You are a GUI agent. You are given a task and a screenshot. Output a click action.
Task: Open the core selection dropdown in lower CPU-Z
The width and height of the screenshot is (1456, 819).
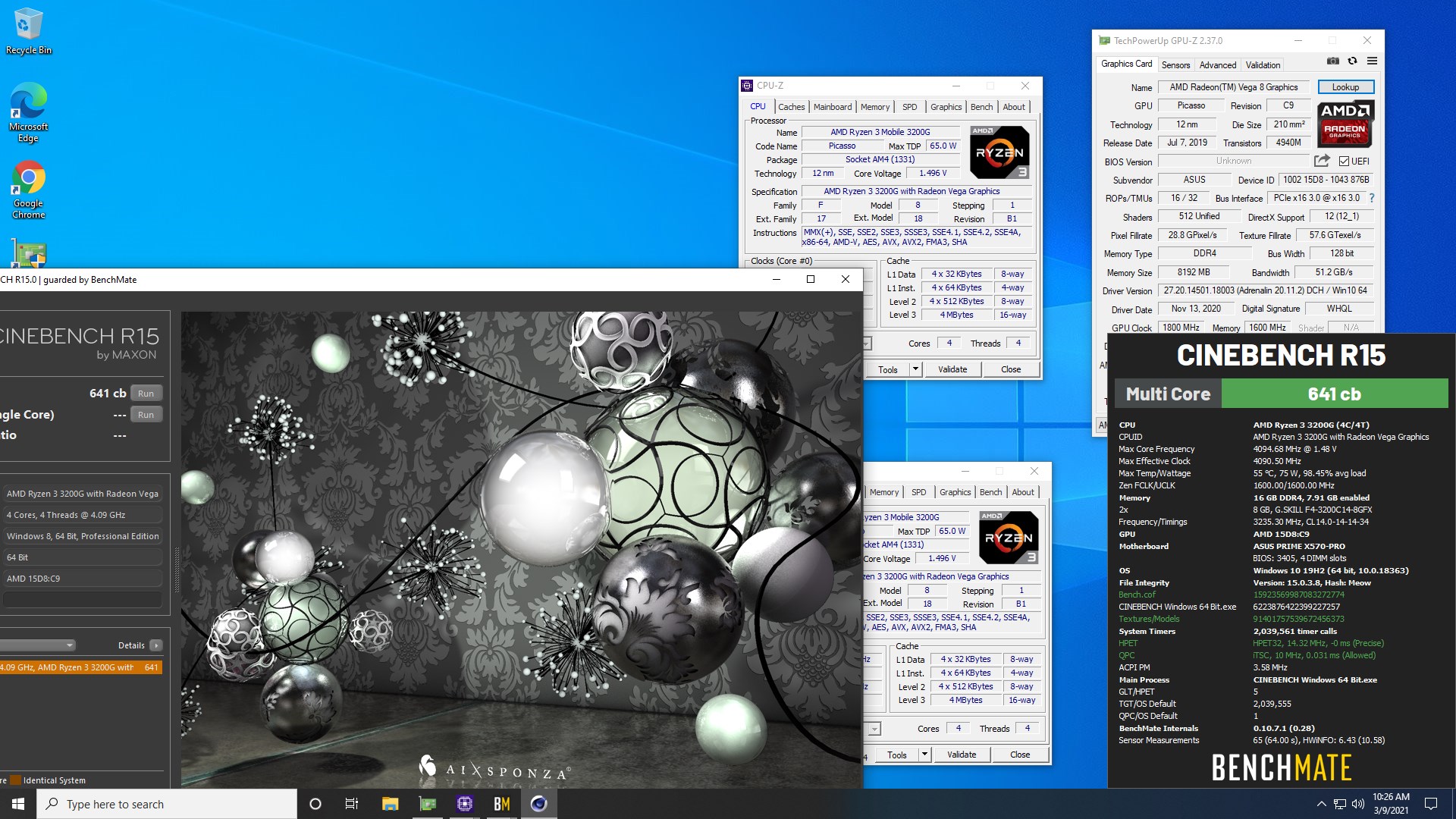pos(875,729)
